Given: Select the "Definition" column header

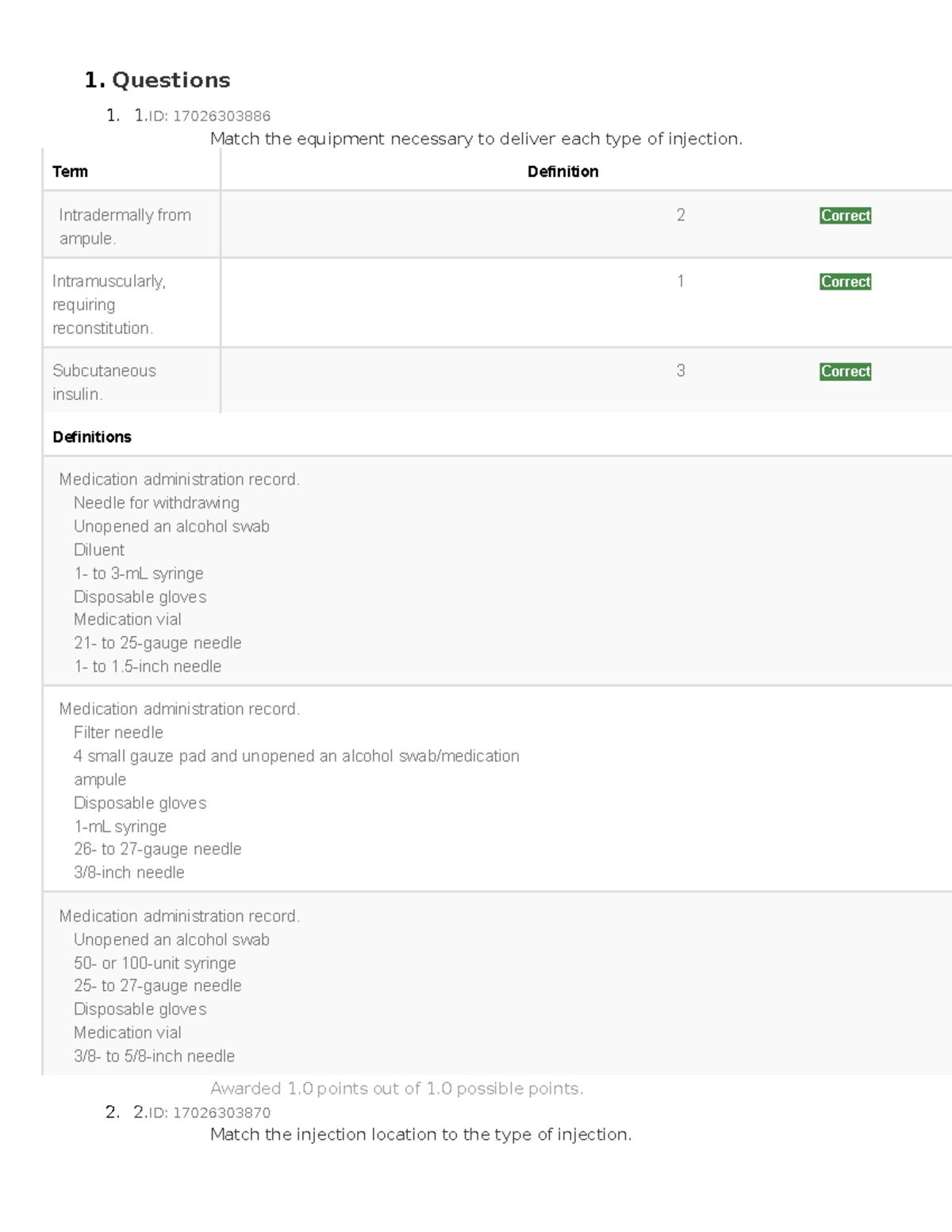Looking at the screenshot, I should [562, 171].
